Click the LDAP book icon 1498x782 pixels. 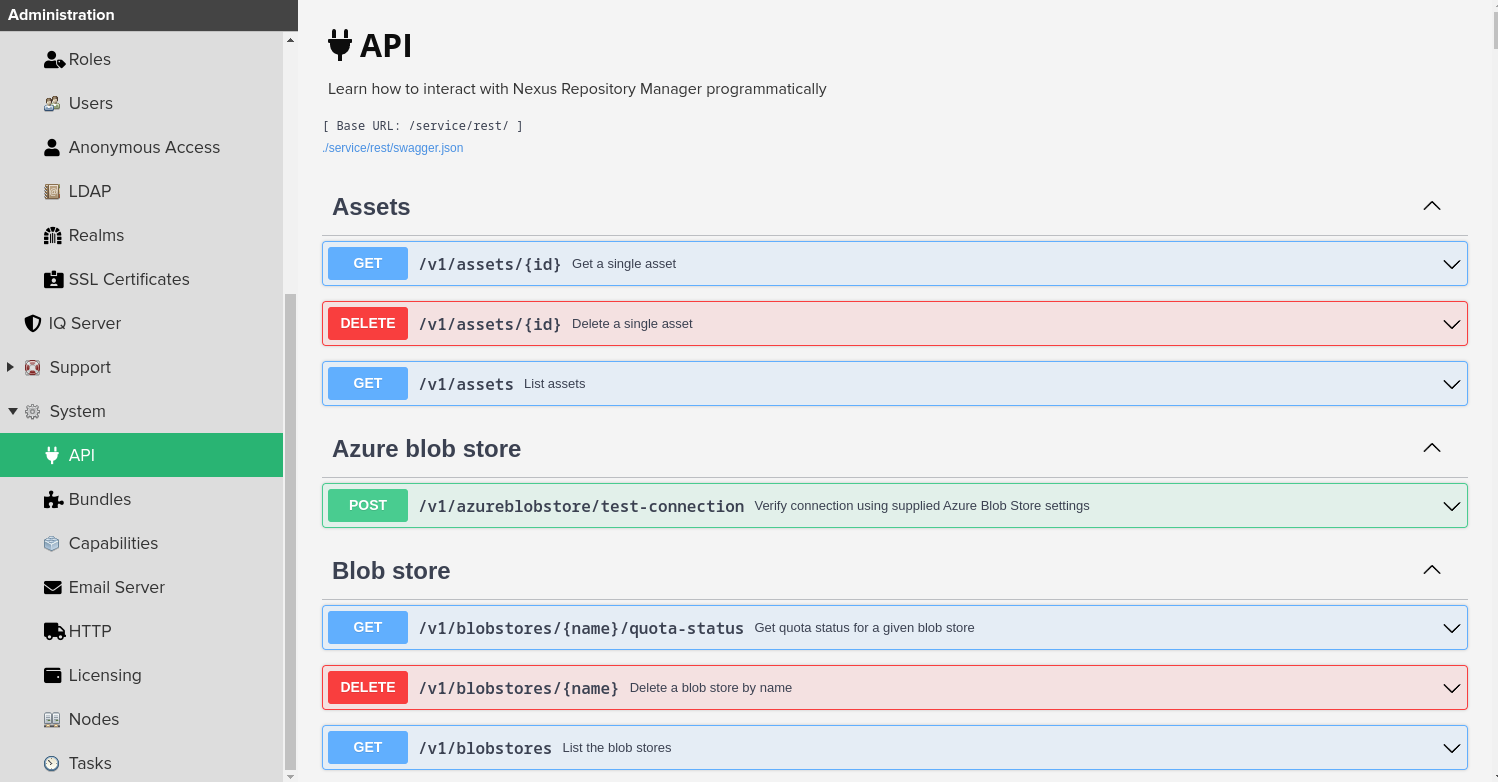click(52, 192)
